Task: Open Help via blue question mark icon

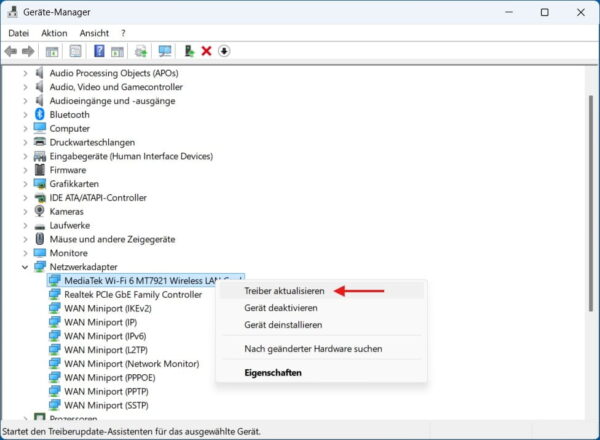Action: tap(99, 51)
